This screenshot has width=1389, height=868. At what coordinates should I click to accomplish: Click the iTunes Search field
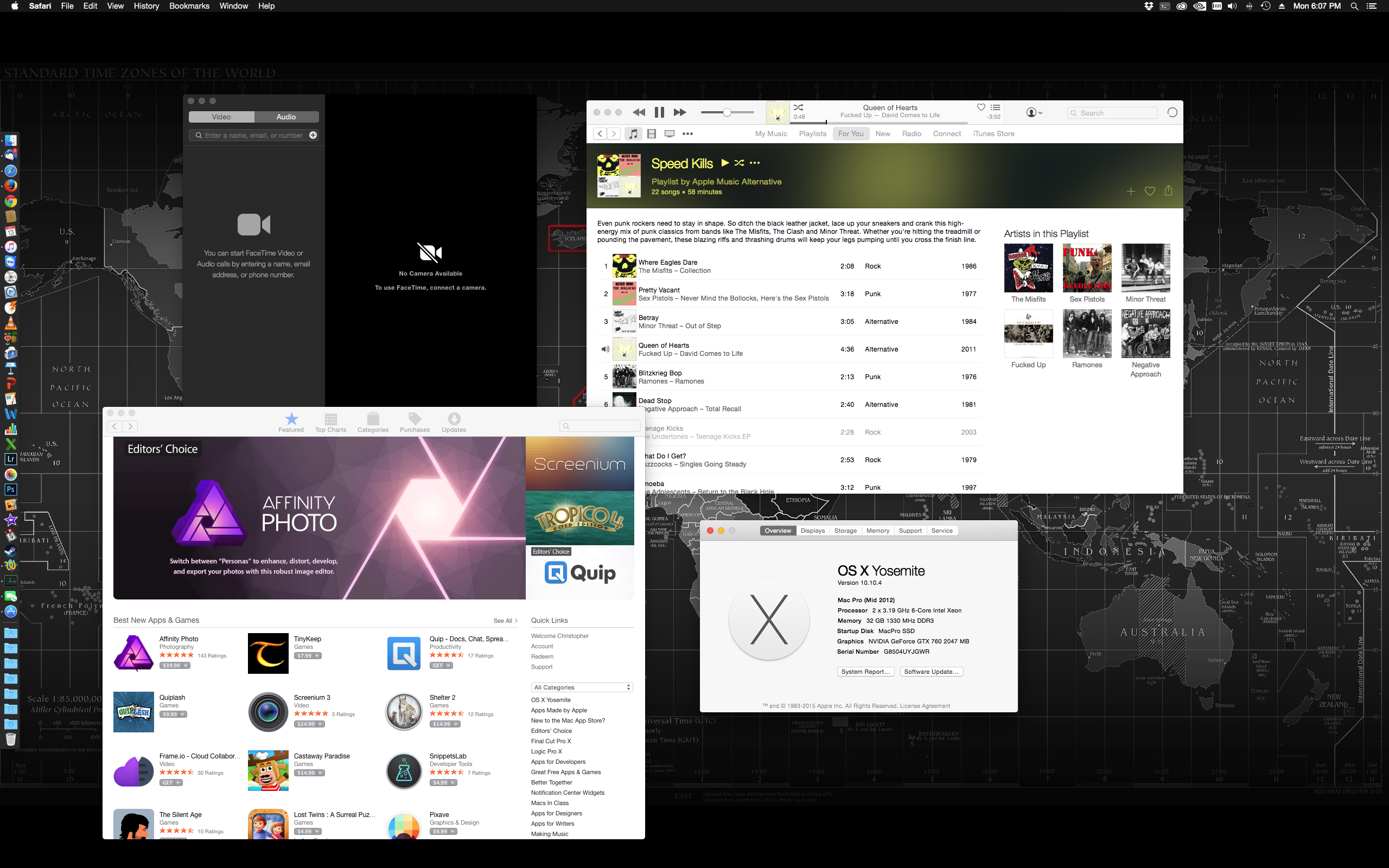1112,113
